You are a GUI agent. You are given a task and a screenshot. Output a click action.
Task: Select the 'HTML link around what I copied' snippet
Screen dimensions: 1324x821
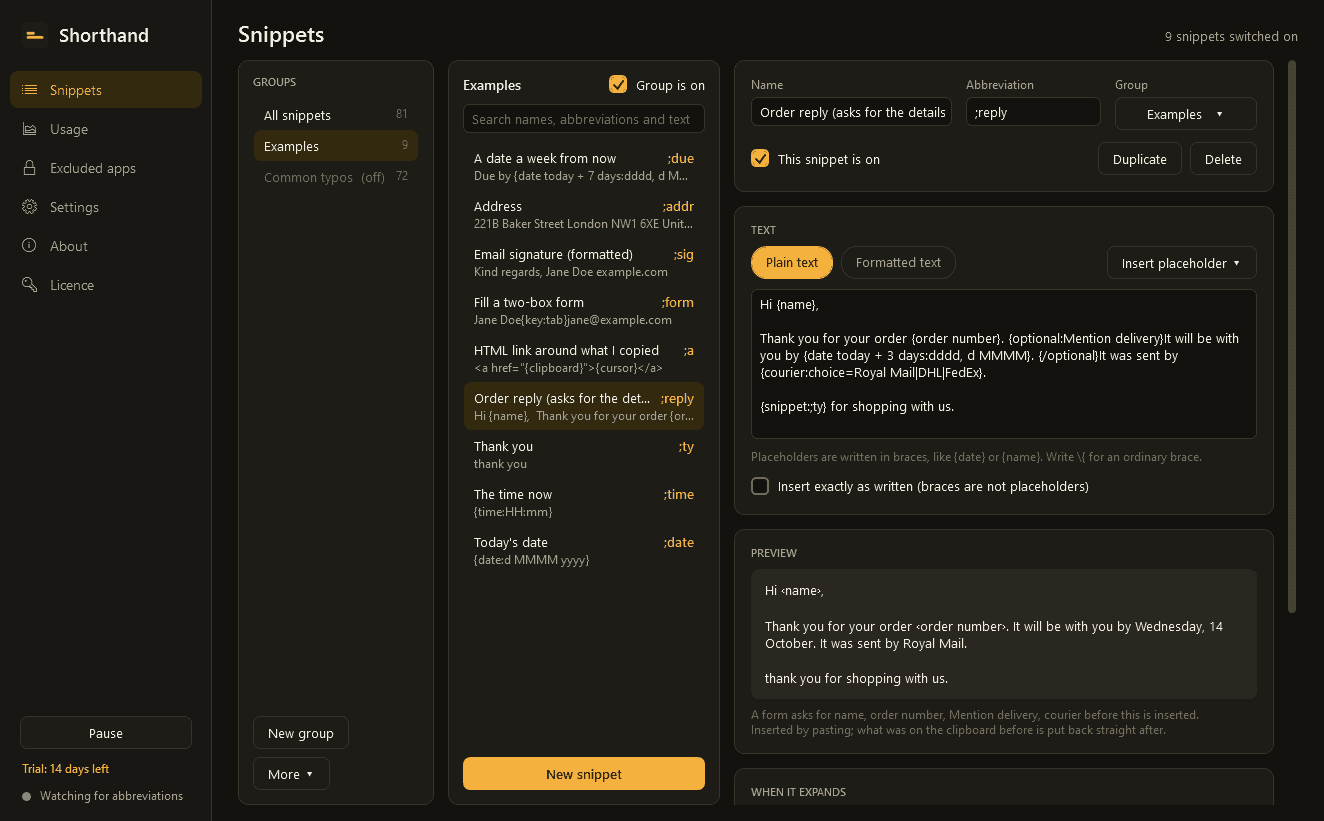tap(584, 359)
